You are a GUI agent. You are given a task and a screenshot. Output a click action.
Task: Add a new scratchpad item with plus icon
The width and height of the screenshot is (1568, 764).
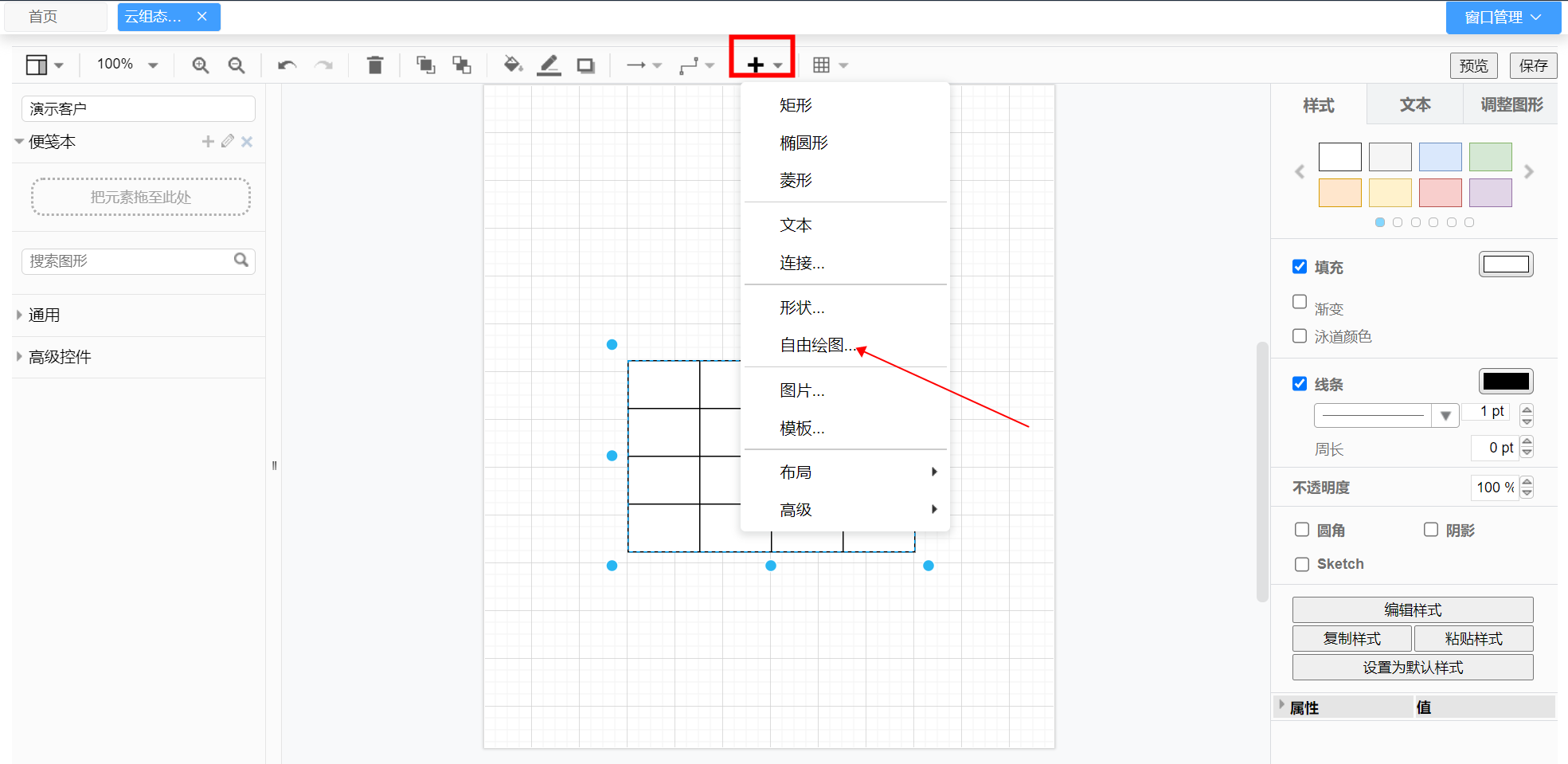pos(208,142)
